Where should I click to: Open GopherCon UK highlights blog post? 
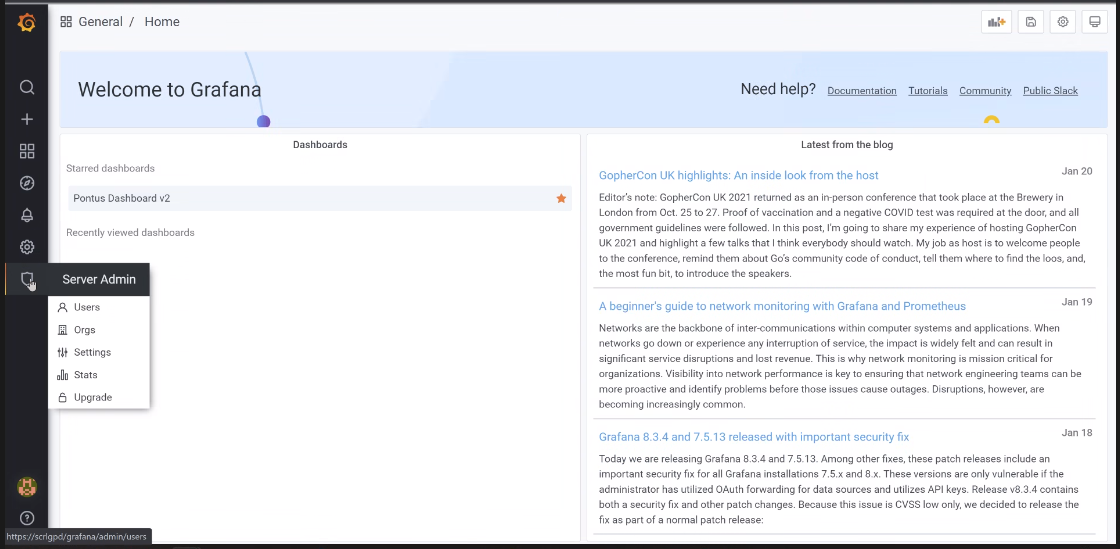click(x=739, y=176)
